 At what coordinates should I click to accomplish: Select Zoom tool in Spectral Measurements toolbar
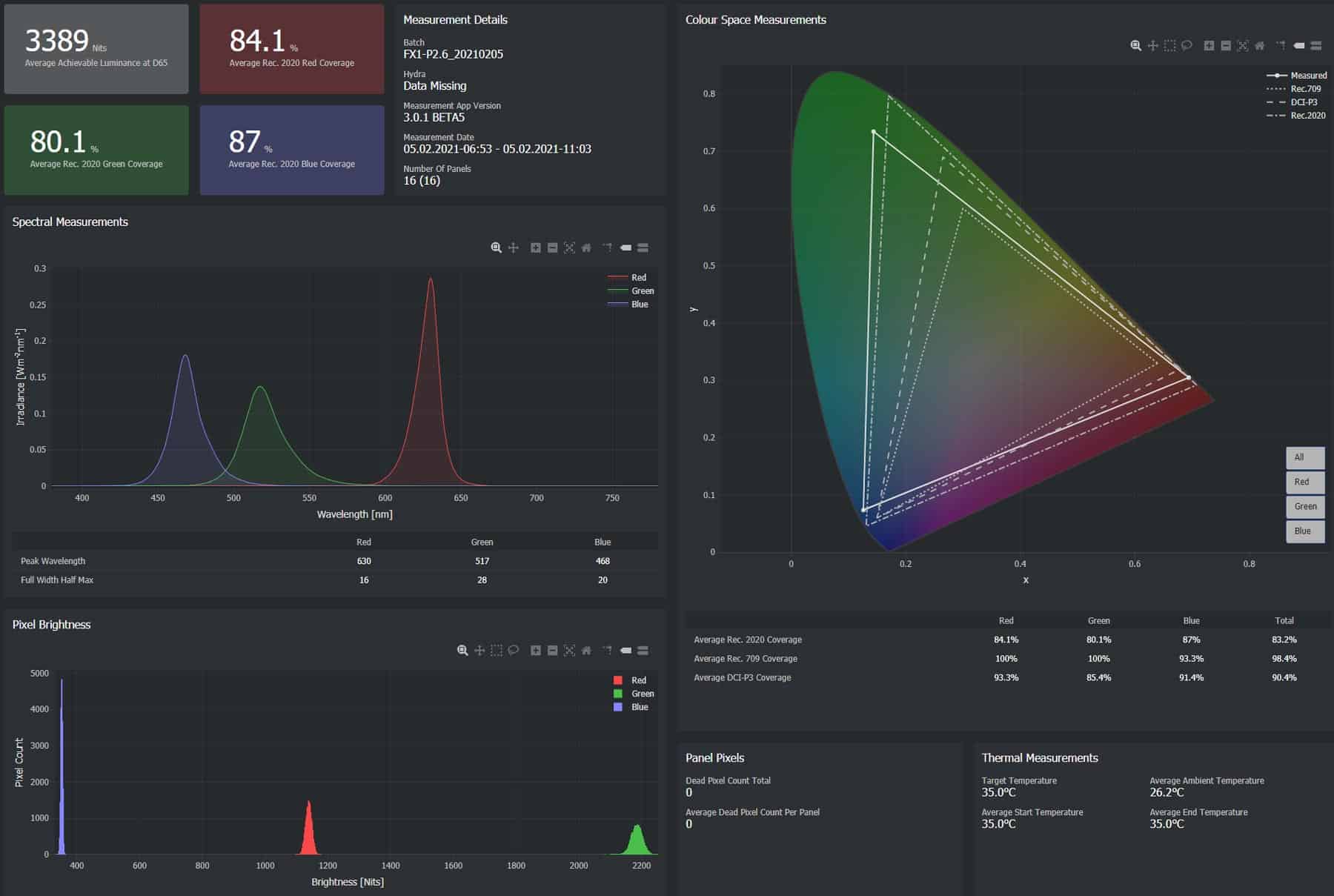[496, 248]
